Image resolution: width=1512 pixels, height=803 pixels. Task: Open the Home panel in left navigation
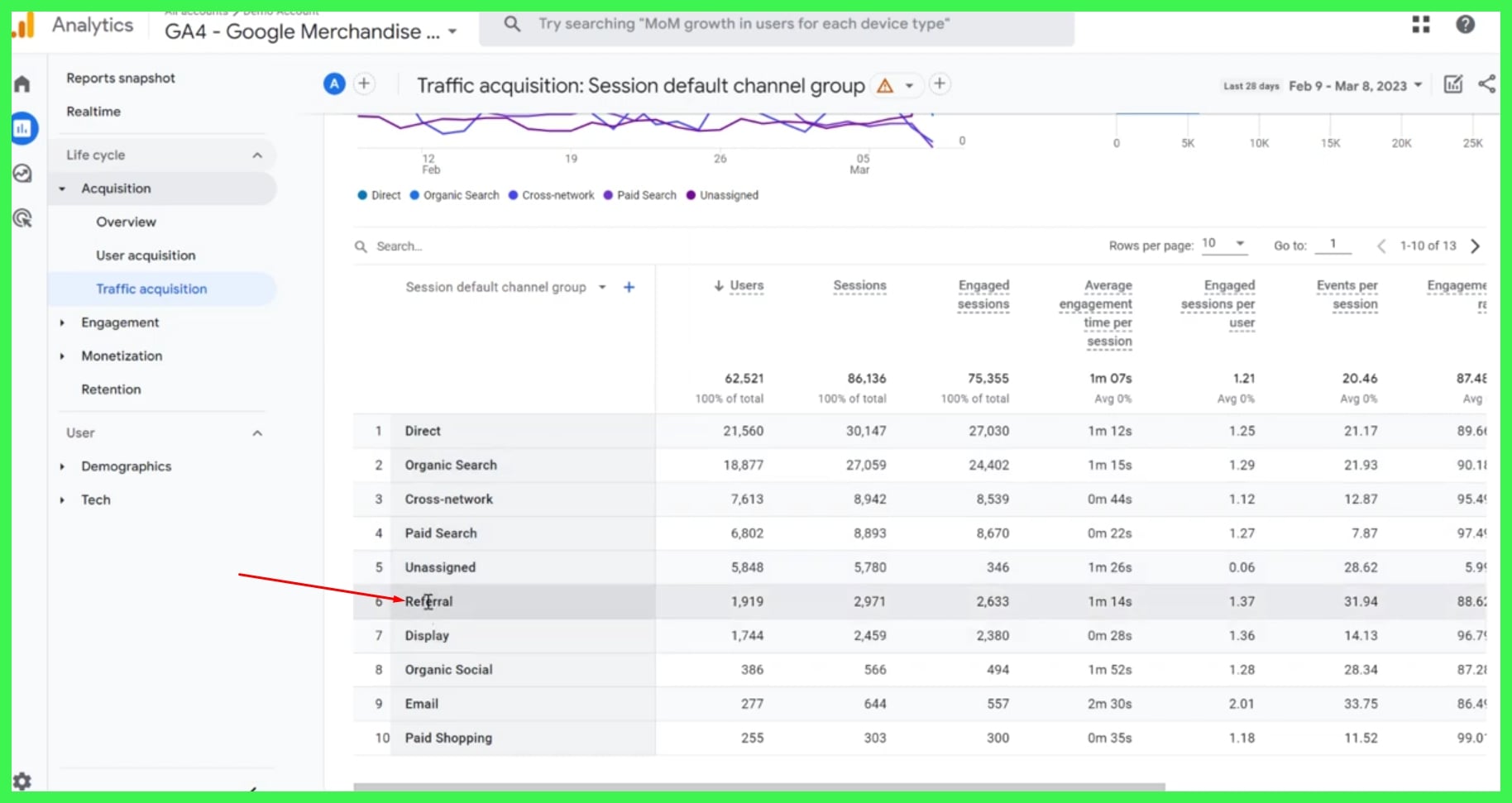(x=22, y=84)
